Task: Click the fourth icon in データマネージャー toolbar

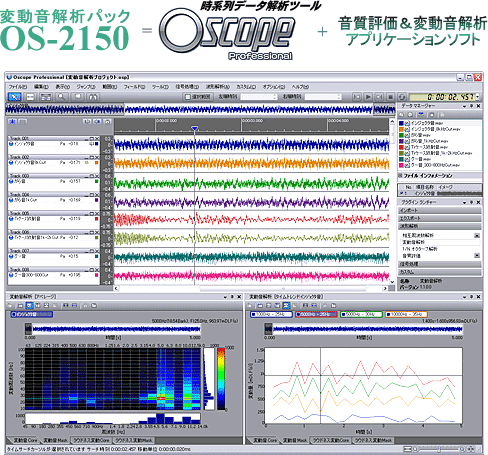Action: point(431,114)
